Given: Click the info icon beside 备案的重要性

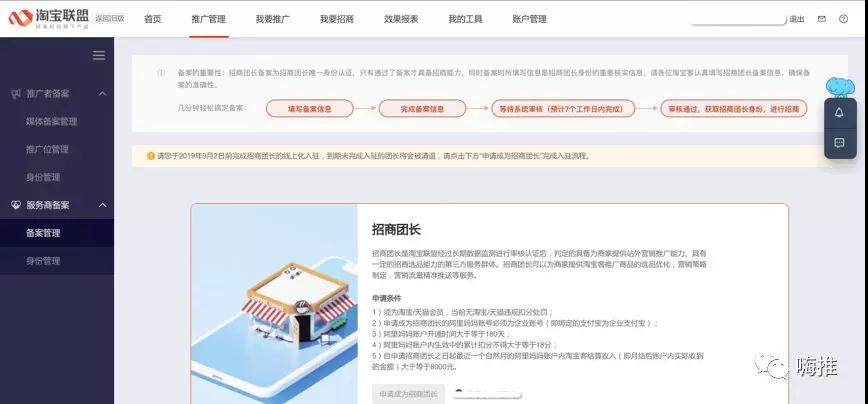Looking at the screenshot, I should [161, 72].
